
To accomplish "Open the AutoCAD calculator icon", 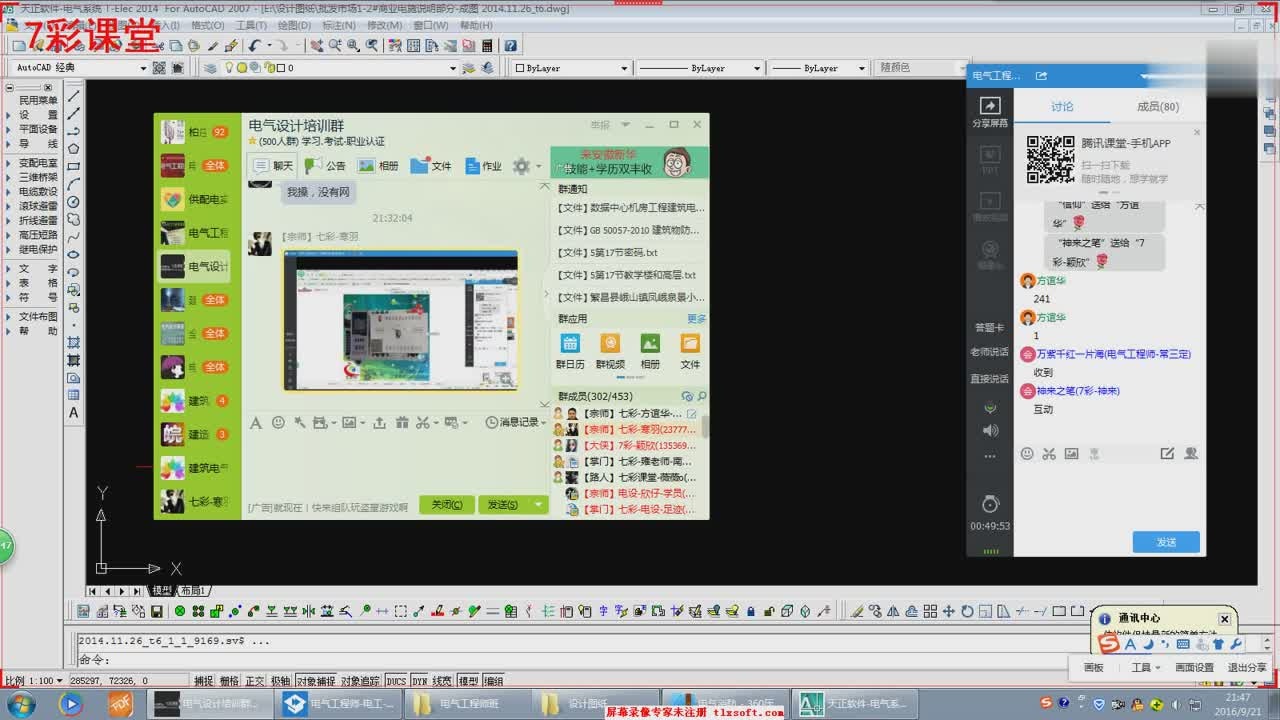I will click(487, 46).
